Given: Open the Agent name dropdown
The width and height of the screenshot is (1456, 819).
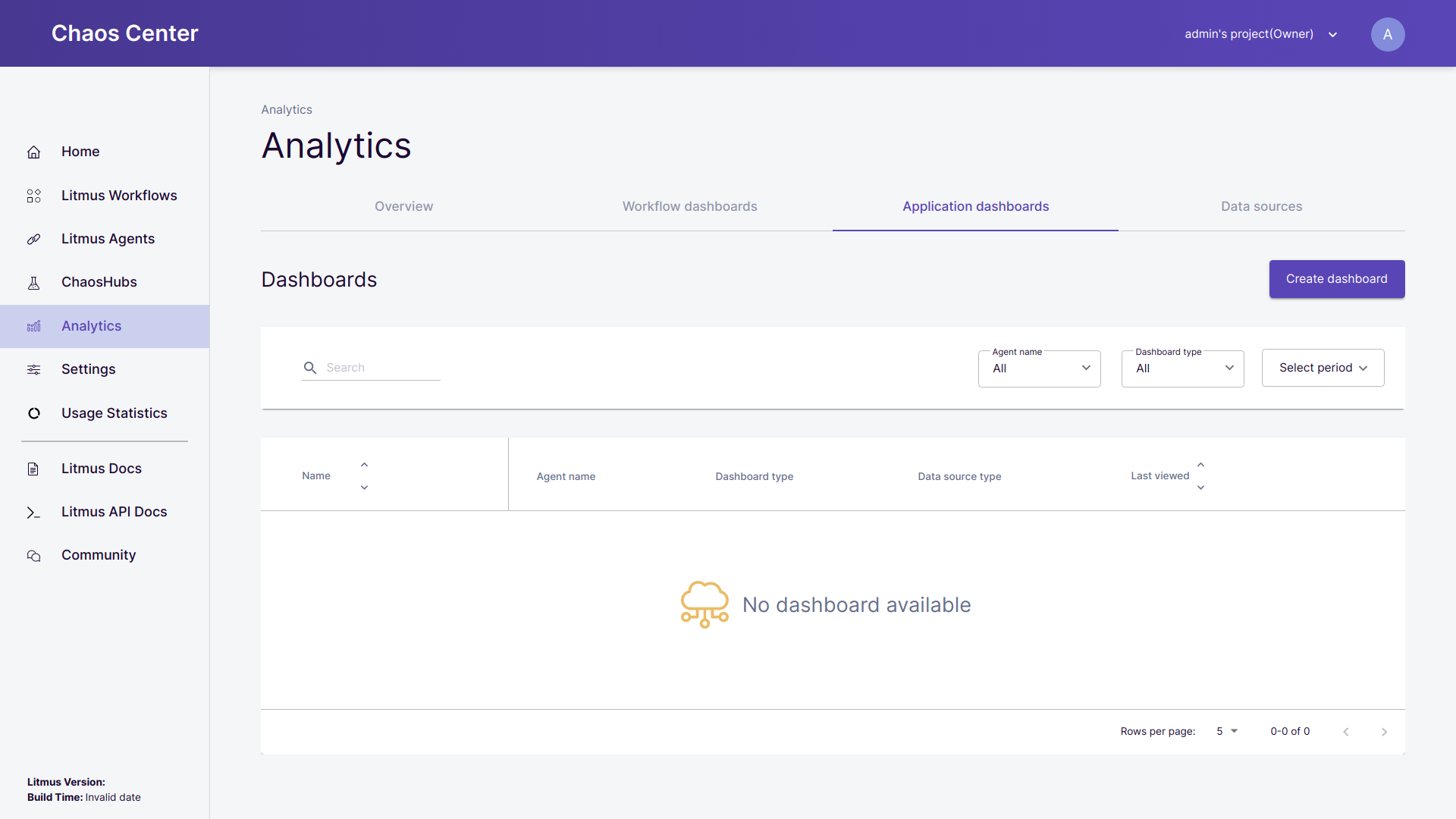Looking at the screenshot, I should (x=1039, y=369).
